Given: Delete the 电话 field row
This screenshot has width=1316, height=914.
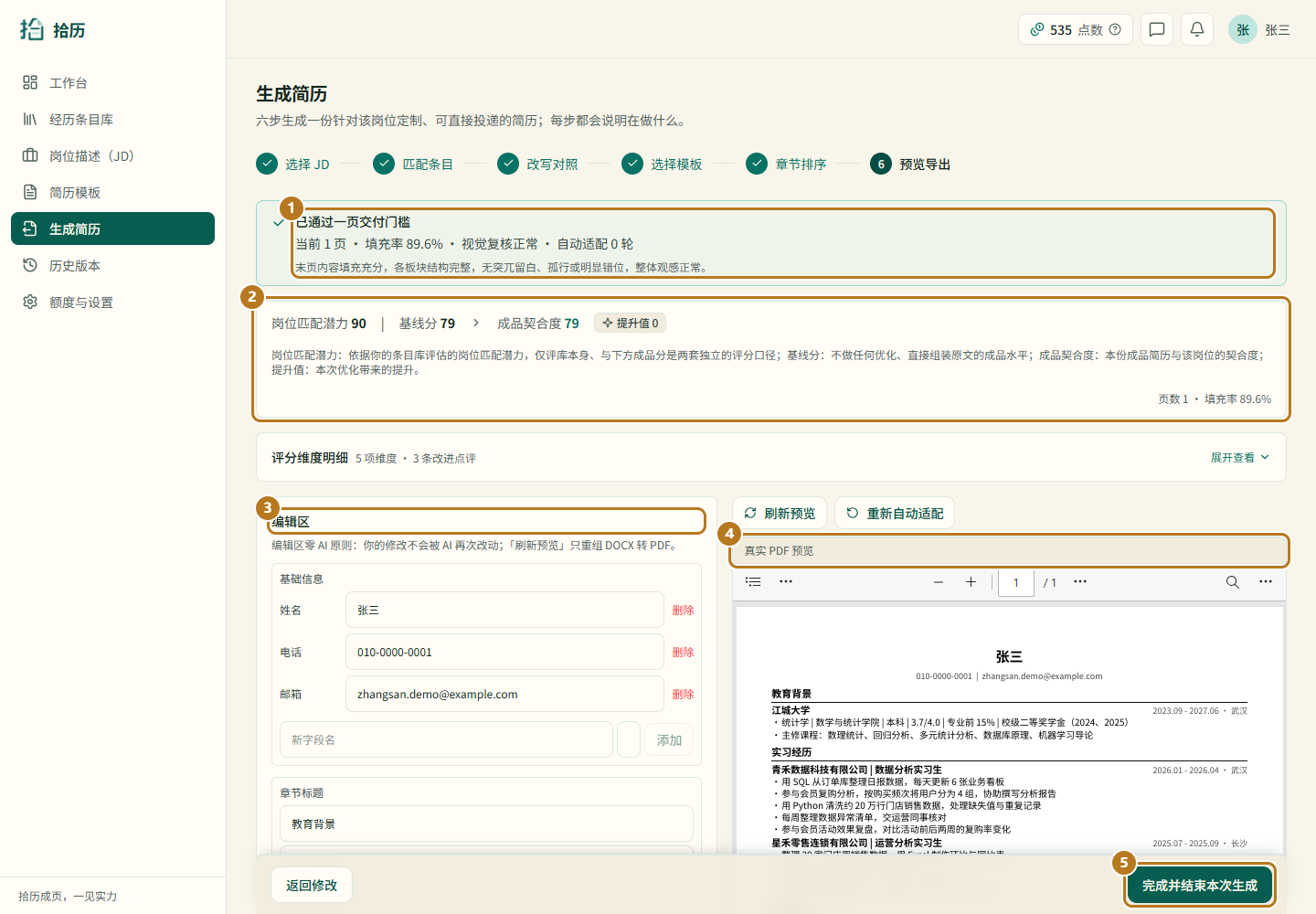Looking at the screenshot, I should pos(683,652).
